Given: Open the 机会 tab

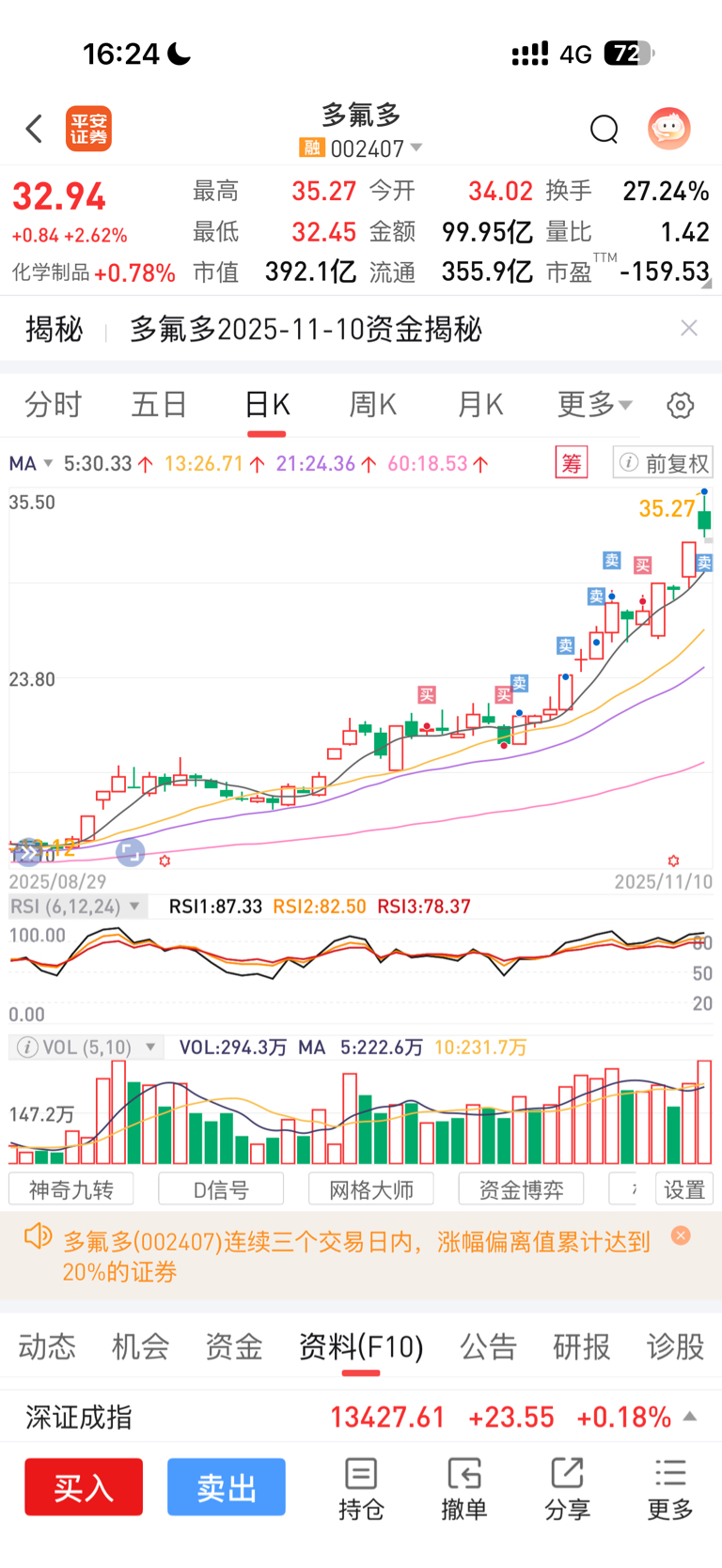Looking at the screenshot, I should (x=140, y=1346).
